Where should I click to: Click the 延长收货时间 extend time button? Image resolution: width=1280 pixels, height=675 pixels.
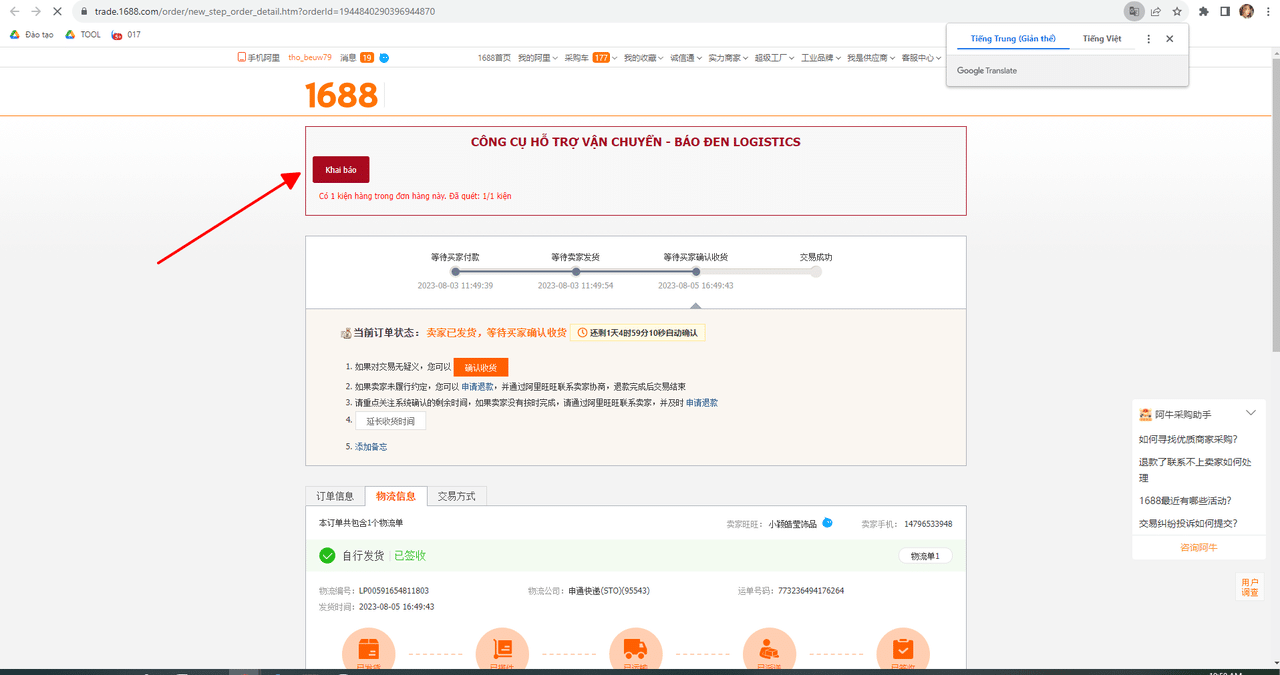pos(390,421)
